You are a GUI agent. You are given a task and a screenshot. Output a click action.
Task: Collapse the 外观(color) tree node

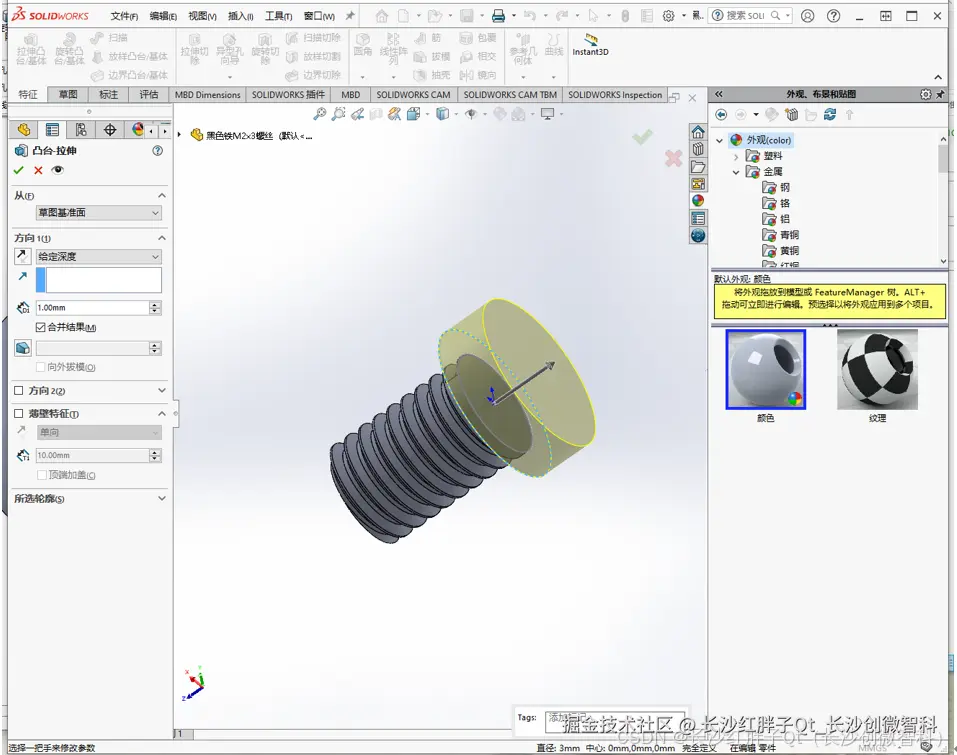tap(720, 140)
